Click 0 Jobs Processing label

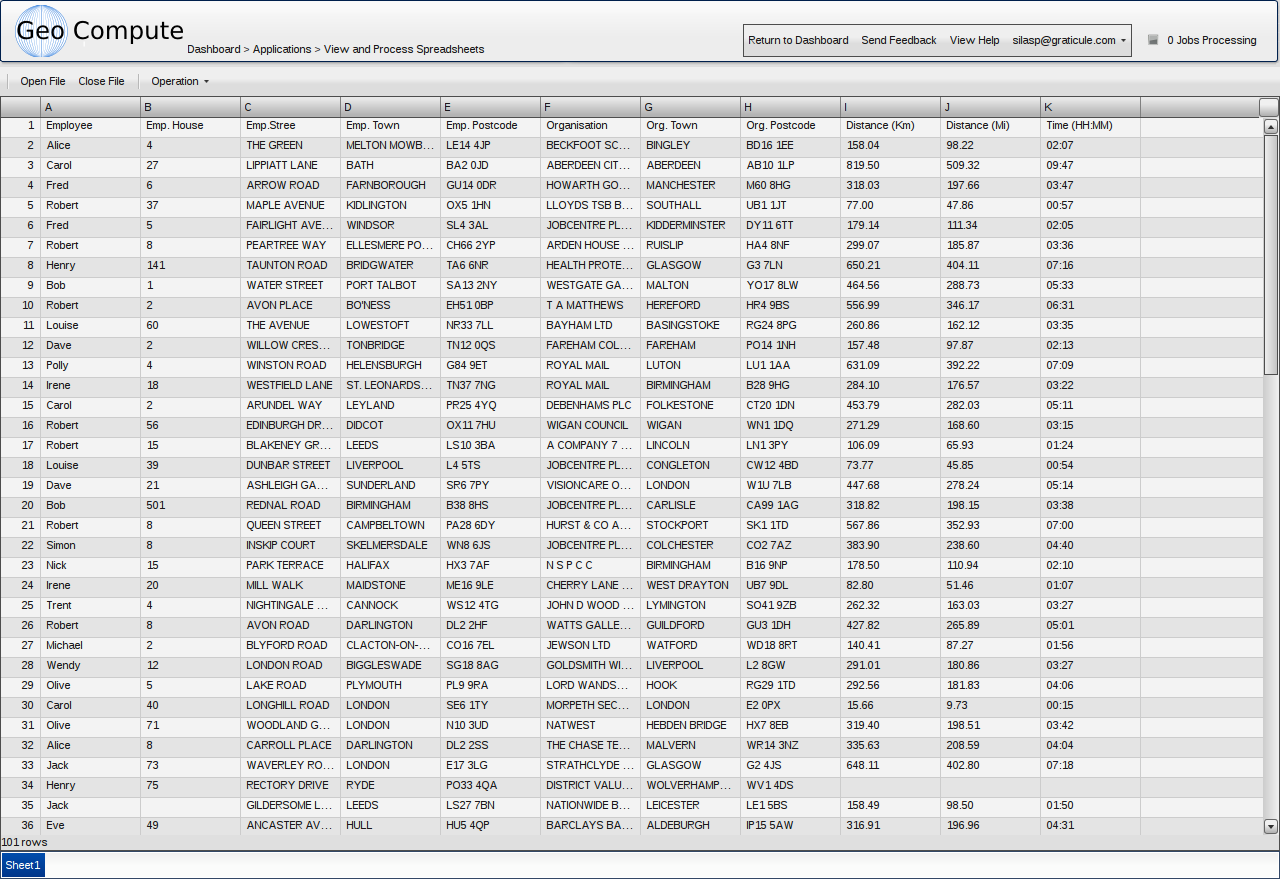(x=1212, y=40)
